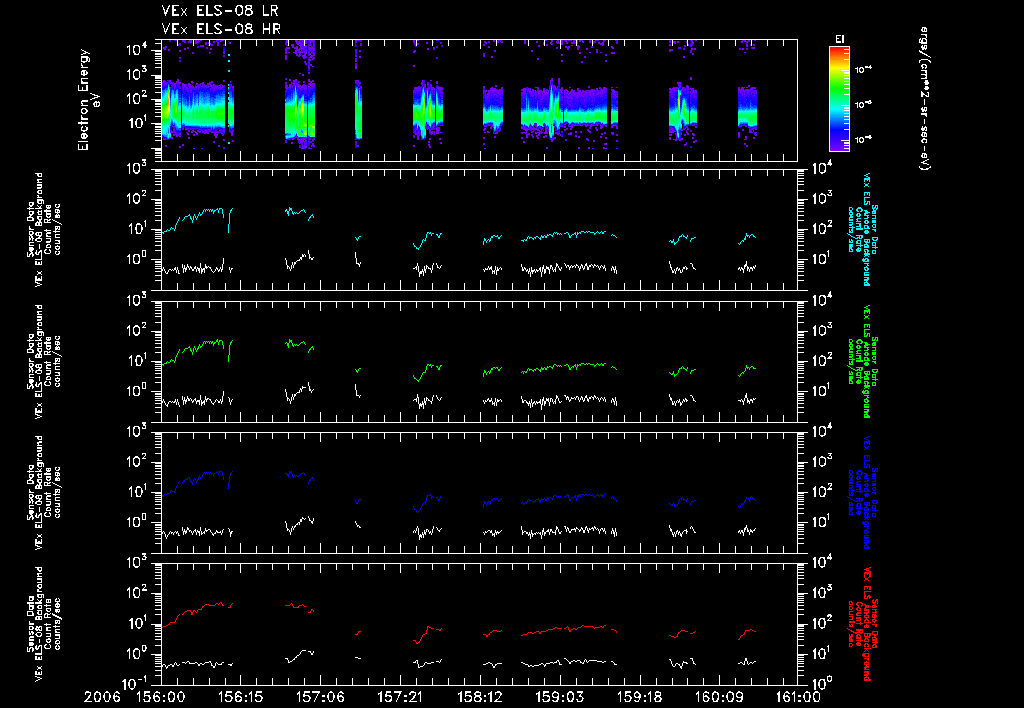
Task: Click the "161:00" time axis label
Action: [797, 698]
